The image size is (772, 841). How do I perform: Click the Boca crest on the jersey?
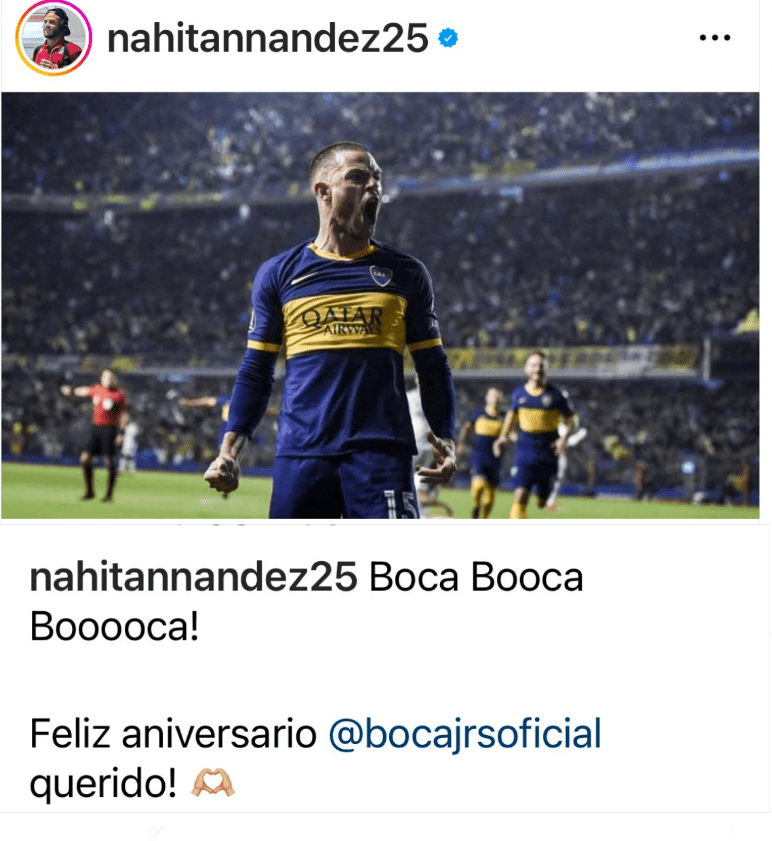point(380,275)
